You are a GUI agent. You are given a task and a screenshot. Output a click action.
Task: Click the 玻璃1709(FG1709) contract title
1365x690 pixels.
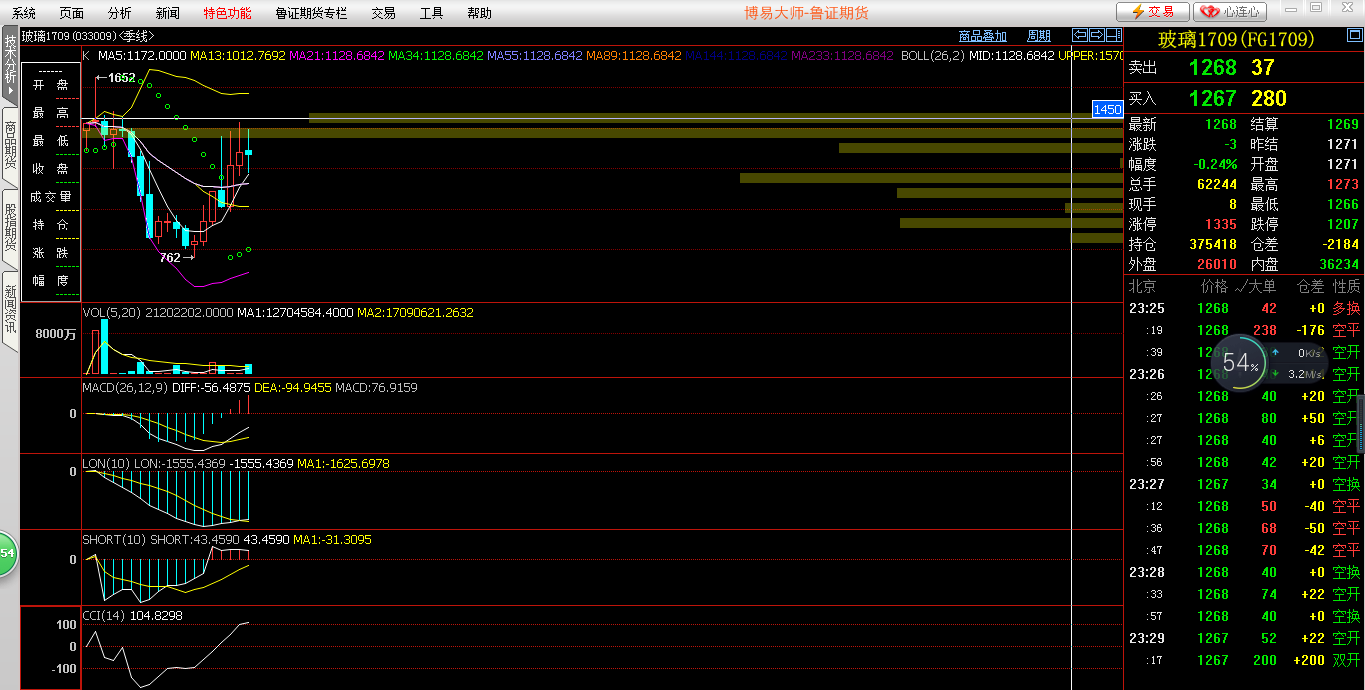pos(1235,40)
